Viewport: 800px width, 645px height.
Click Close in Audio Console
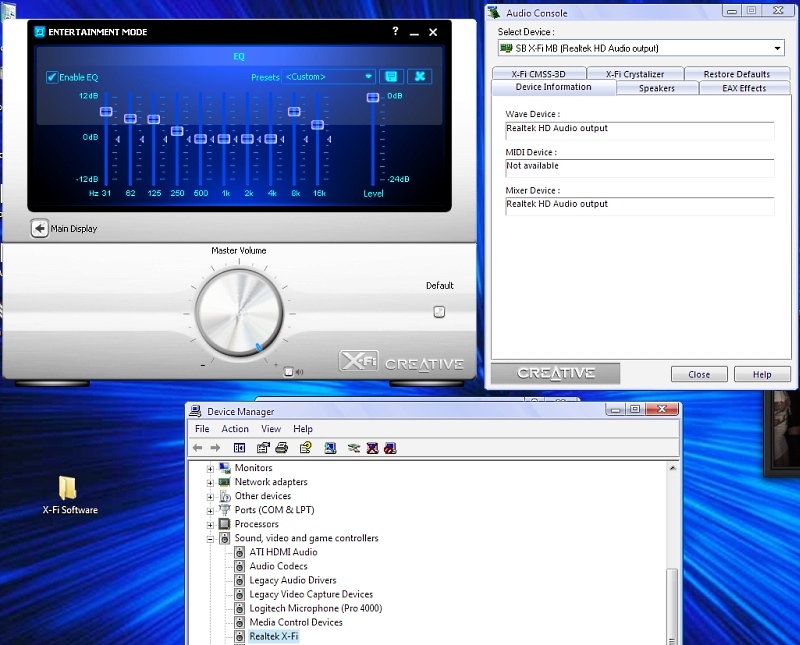pyautogui.click(x=699, y=374)
